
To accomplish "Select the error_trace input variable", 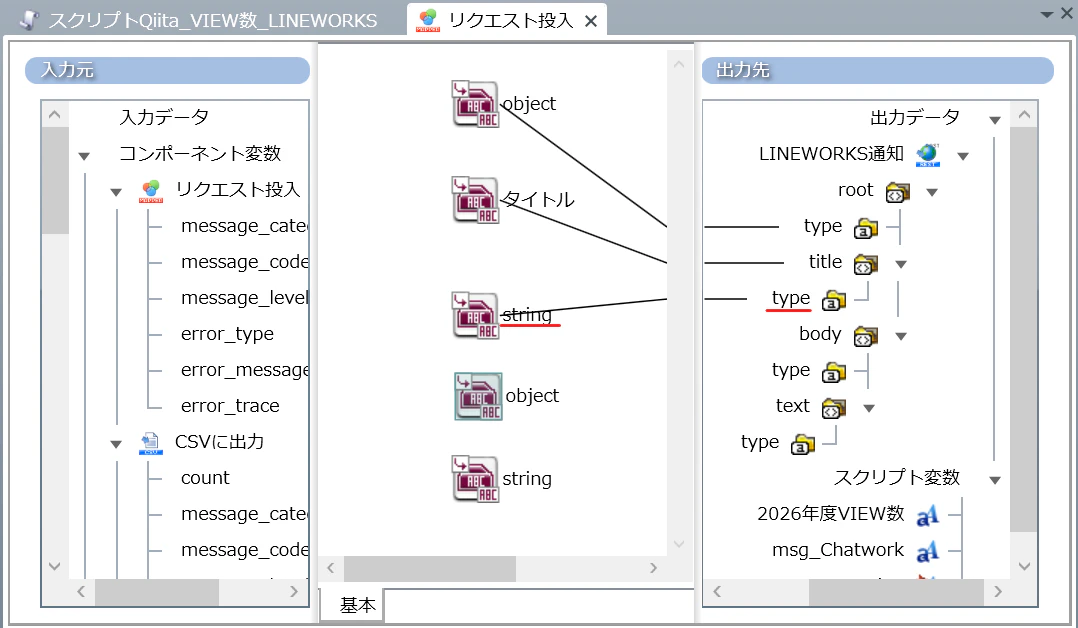I will point(230,406).
